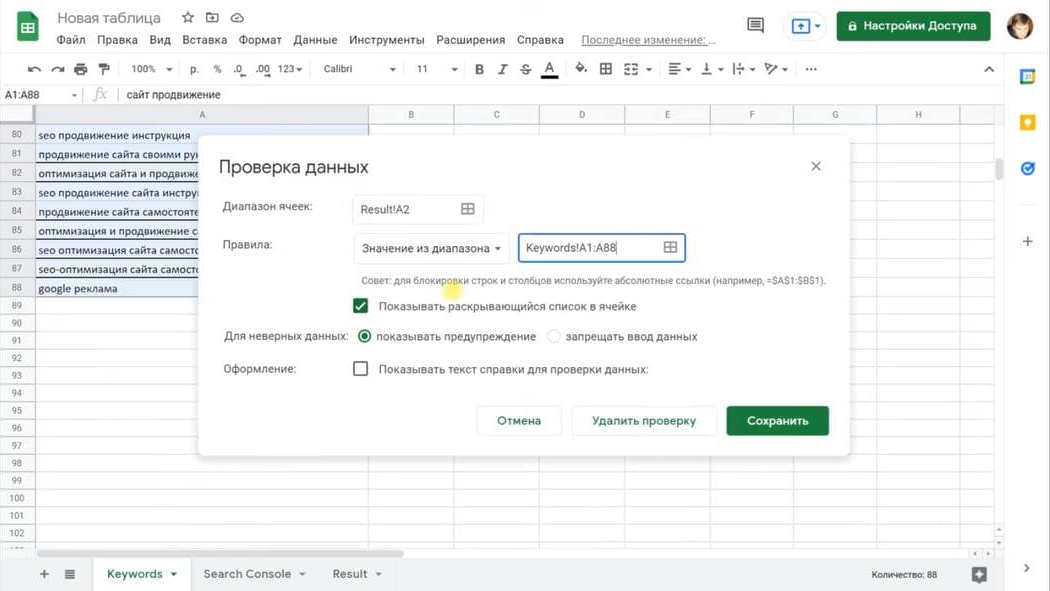Open the Данные menu

coord(315,40)
